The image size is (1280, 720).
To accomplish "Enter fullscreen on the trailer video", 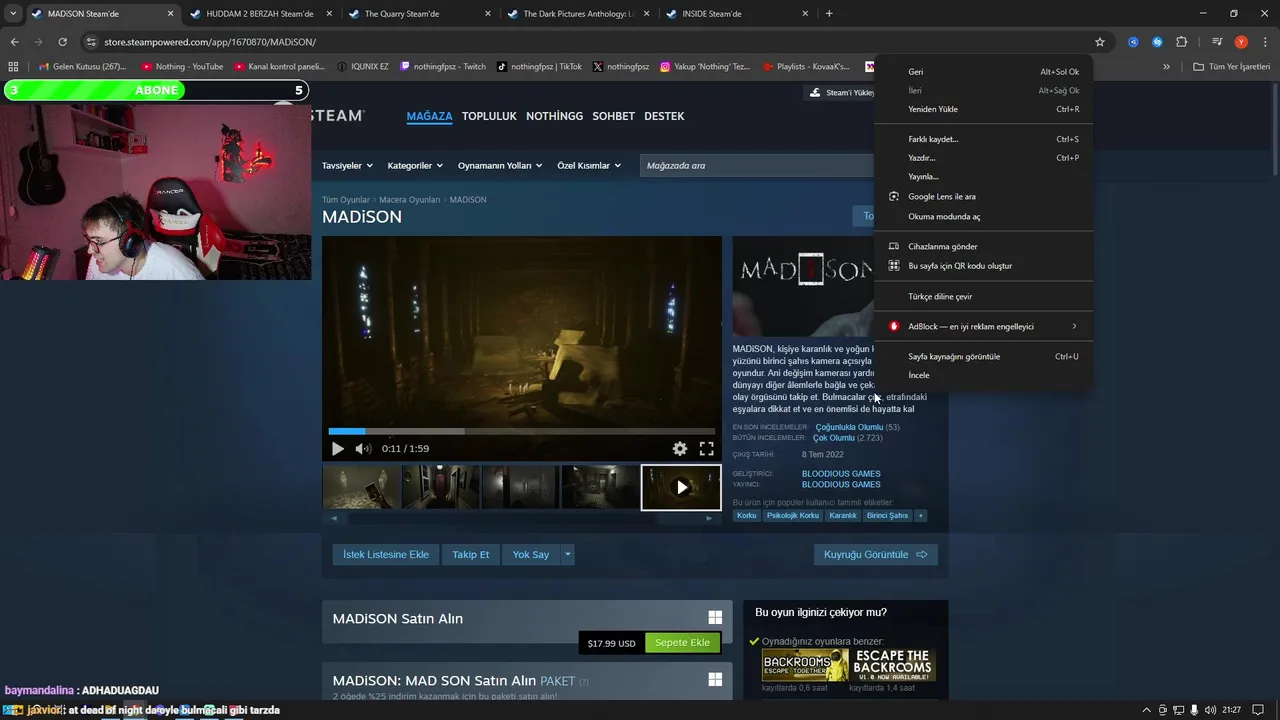I will pyautogui.click(x=706, y=449).
